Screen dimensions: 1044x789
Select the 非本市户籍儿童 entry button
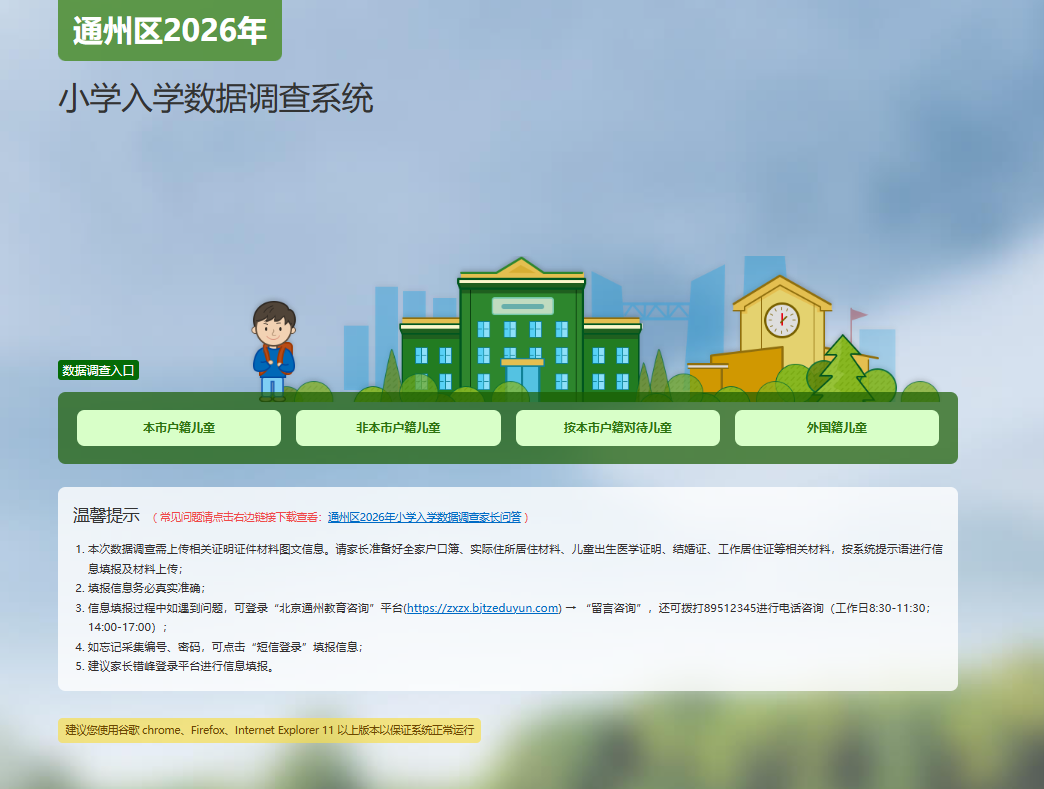pyautogui.click(x=398, y=428)
